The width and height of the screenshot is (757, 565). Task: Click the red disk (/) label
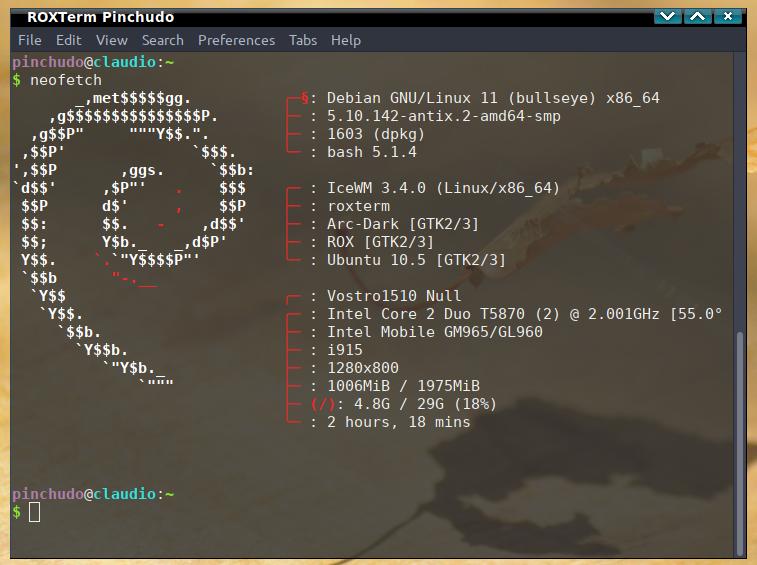(x=323, y=404)
